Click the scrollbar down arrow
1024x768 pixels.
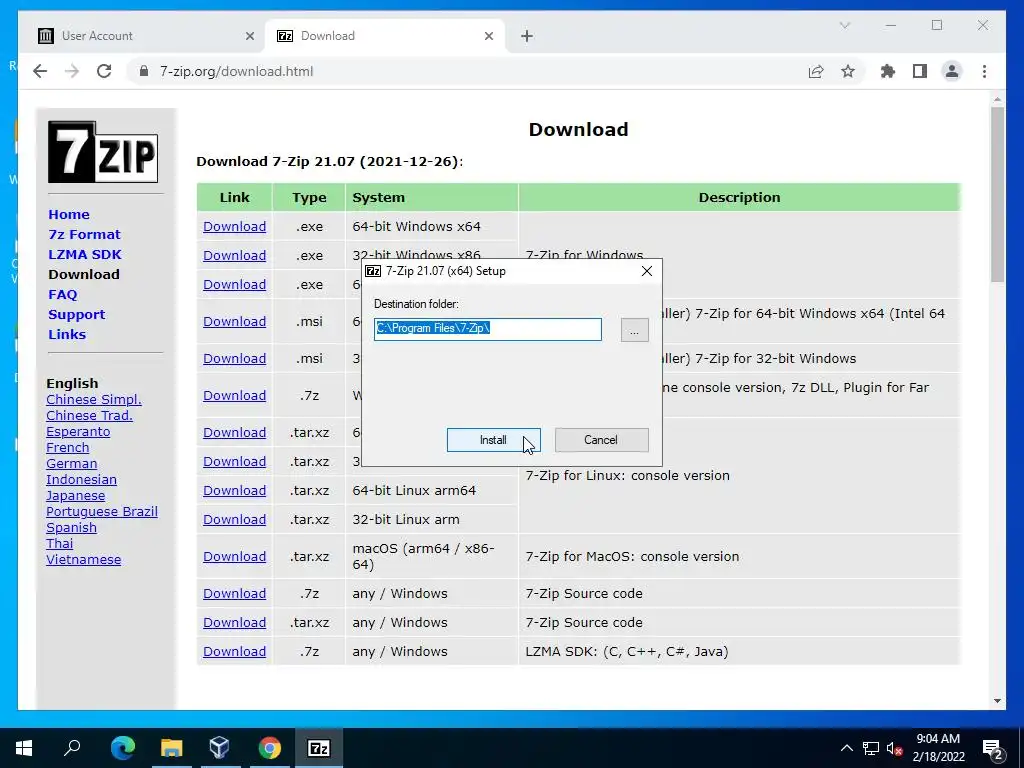(997, 701)
